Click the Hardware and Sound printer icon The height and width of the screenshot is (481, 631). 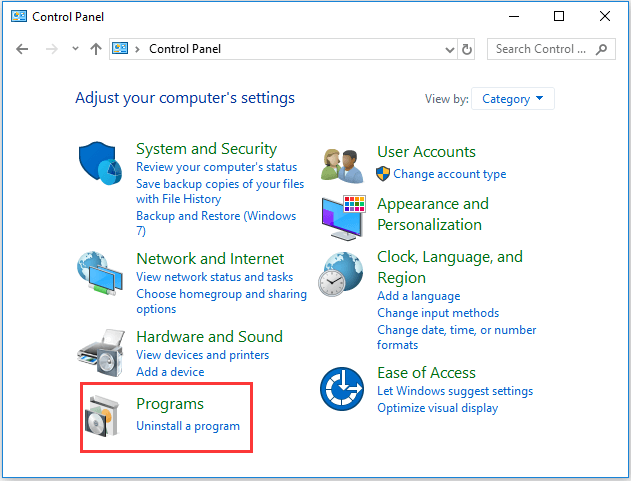tap(102, 350)
